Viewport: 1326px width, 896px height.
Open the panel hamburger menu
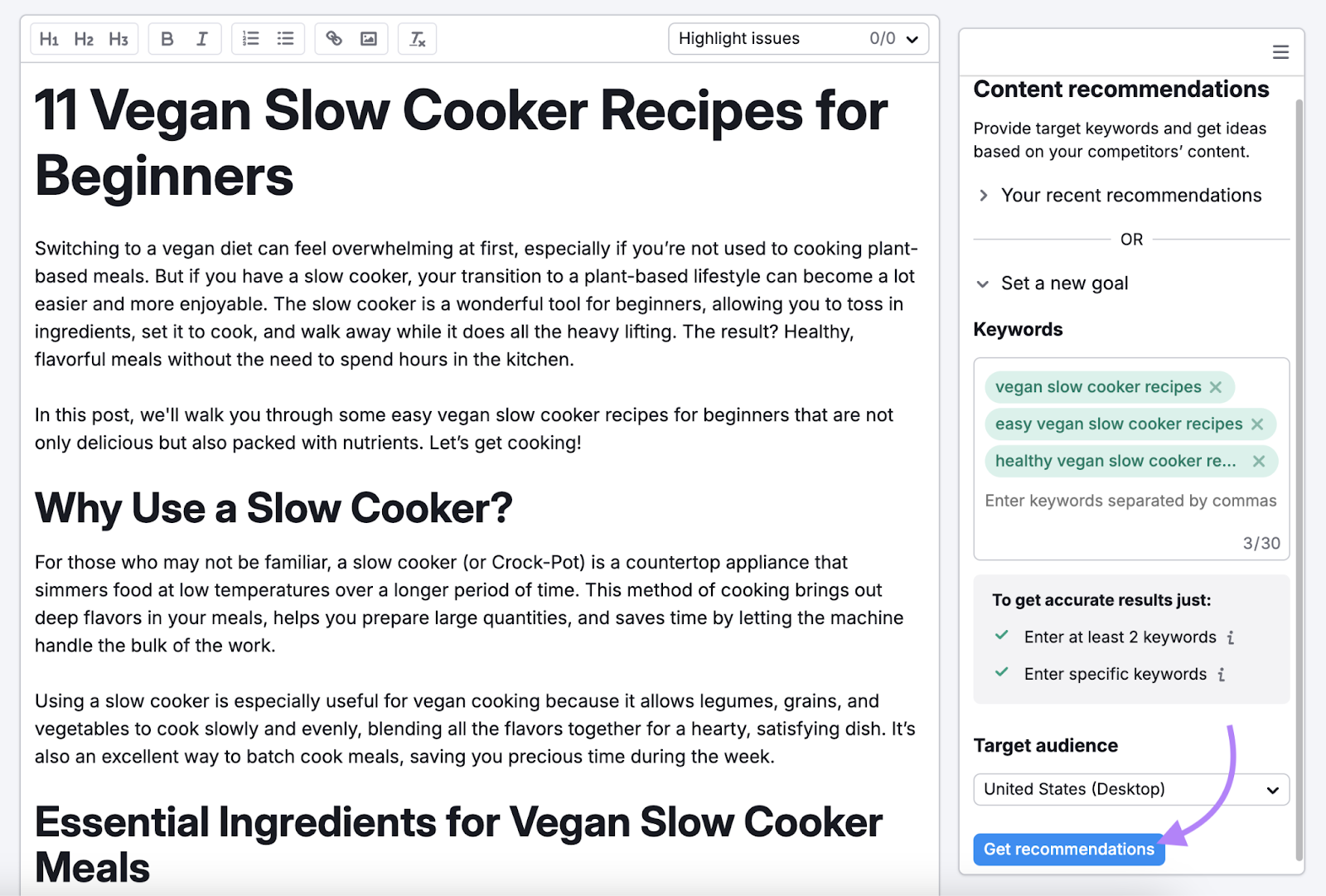tap(1280, 51)
